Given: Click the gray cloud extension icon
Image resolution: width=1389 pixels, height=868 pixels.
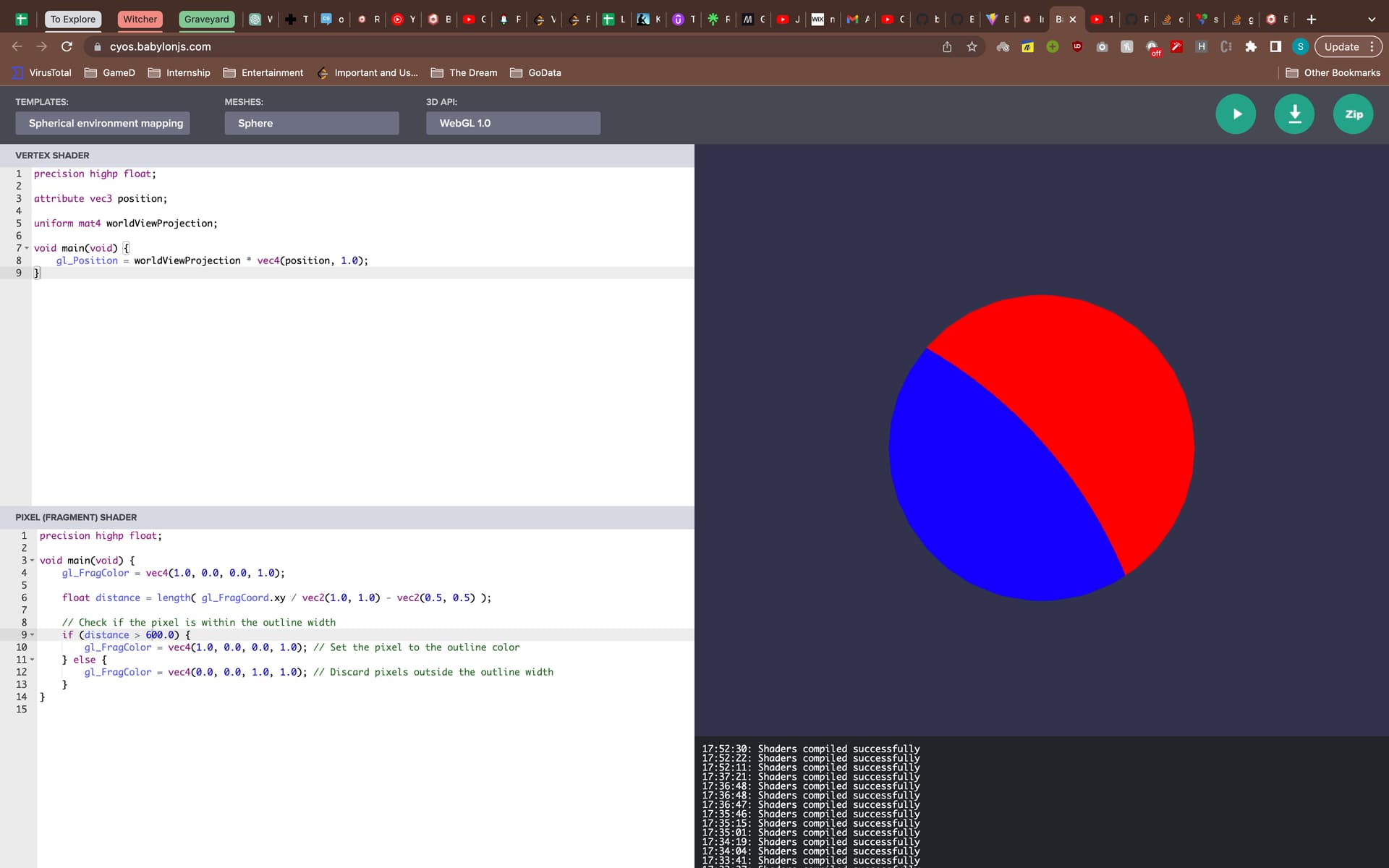Looking at the screenshot, I should coord(1003,47).
